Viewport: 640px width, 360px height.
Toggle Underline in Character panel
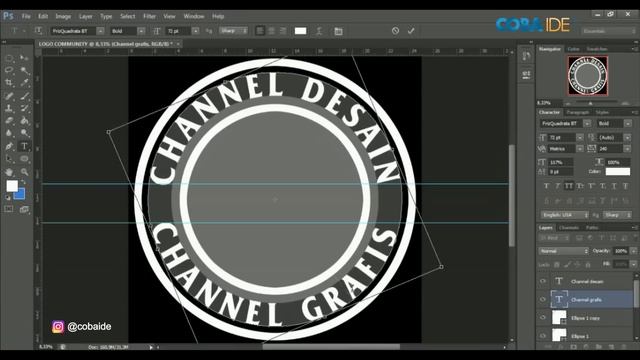[x=614, y=186]
